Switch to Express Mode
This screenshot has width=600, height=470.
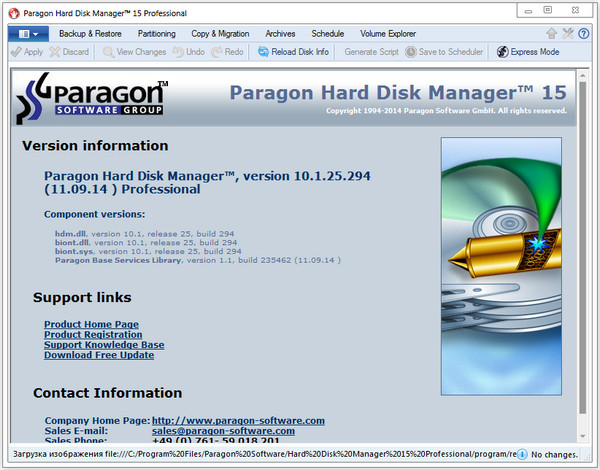[504, 52]
